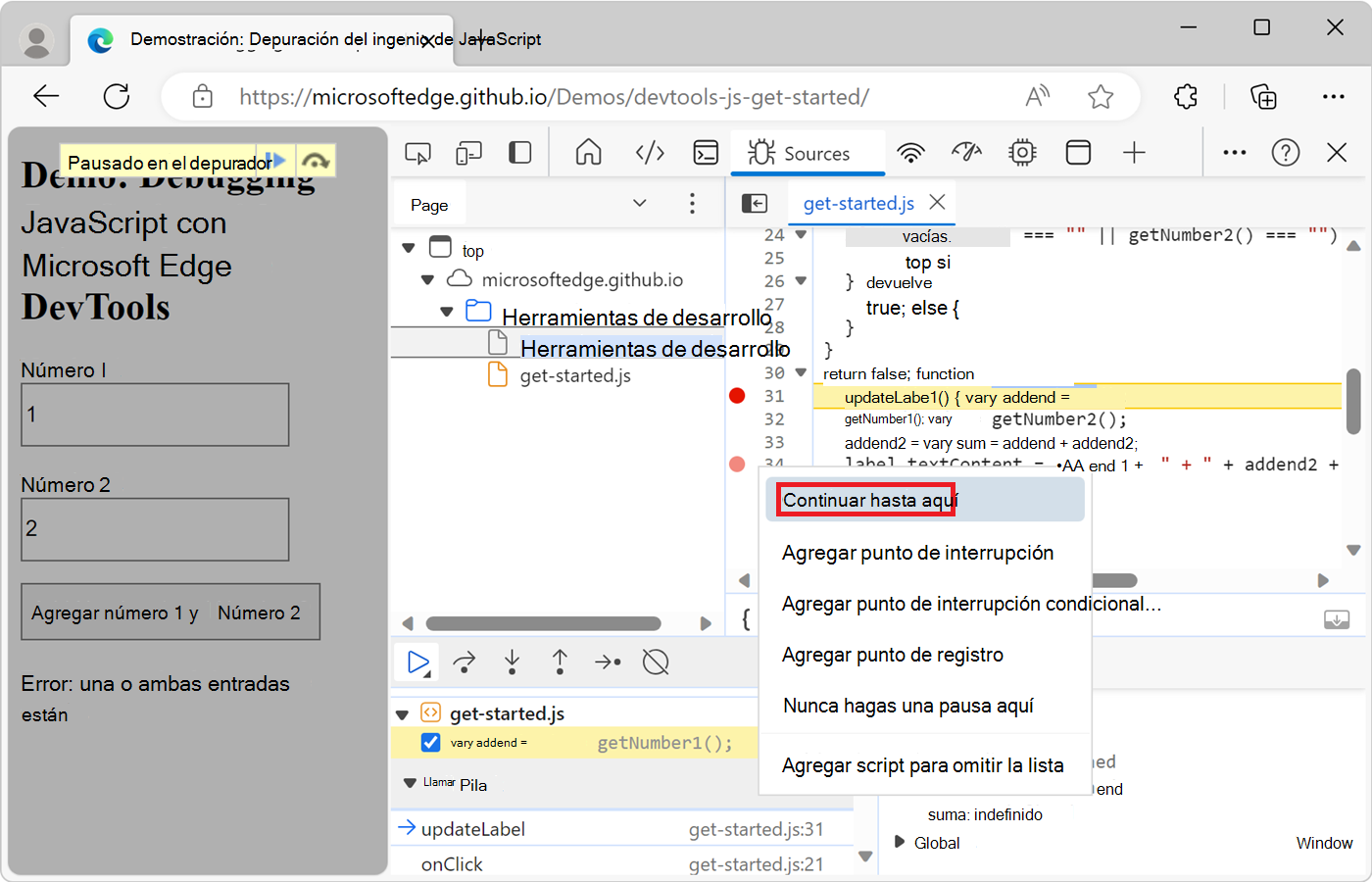Click the Resume script execution button
The height and width of the screenshot is (882, 1372).
[x=418, y=662]
